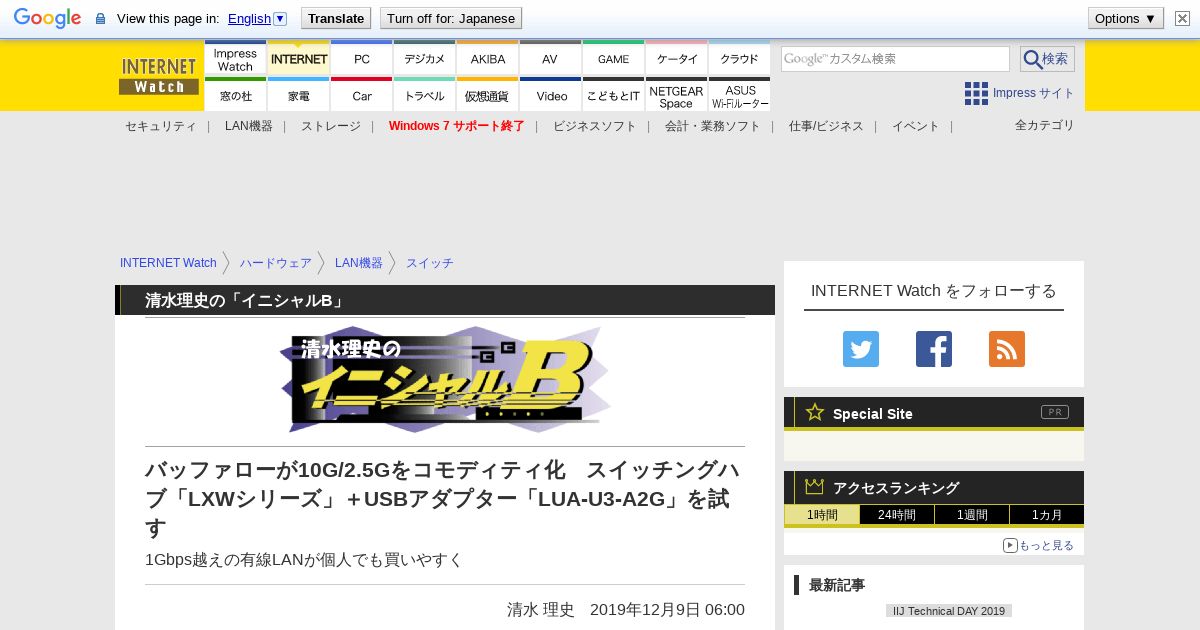Click もっと見る ranking link
1200x630 pixels.
[1039, 545]
